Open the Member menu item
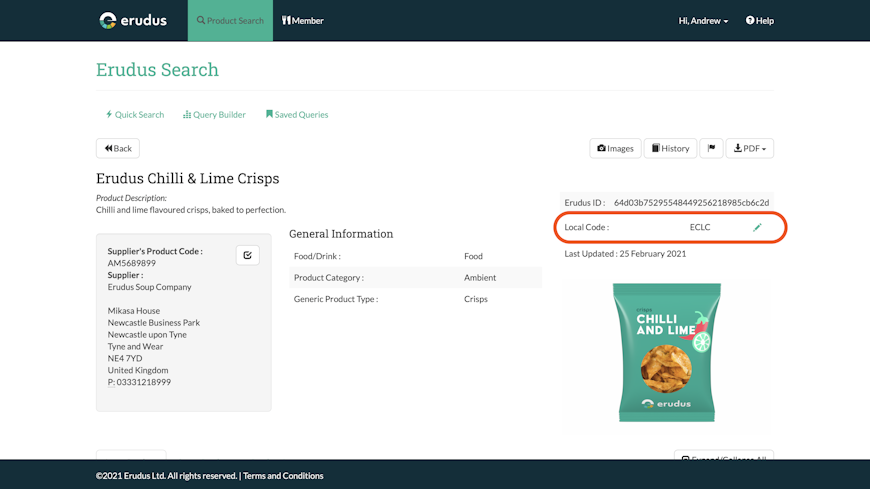Screen dimensions: 870x489 [x=302, y=21]
